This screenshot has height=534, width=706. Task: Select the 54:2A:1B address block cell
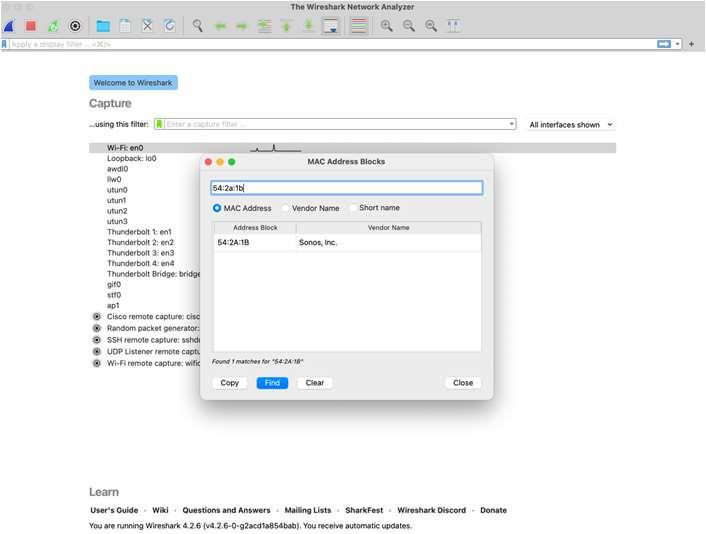tap(255, 242)
